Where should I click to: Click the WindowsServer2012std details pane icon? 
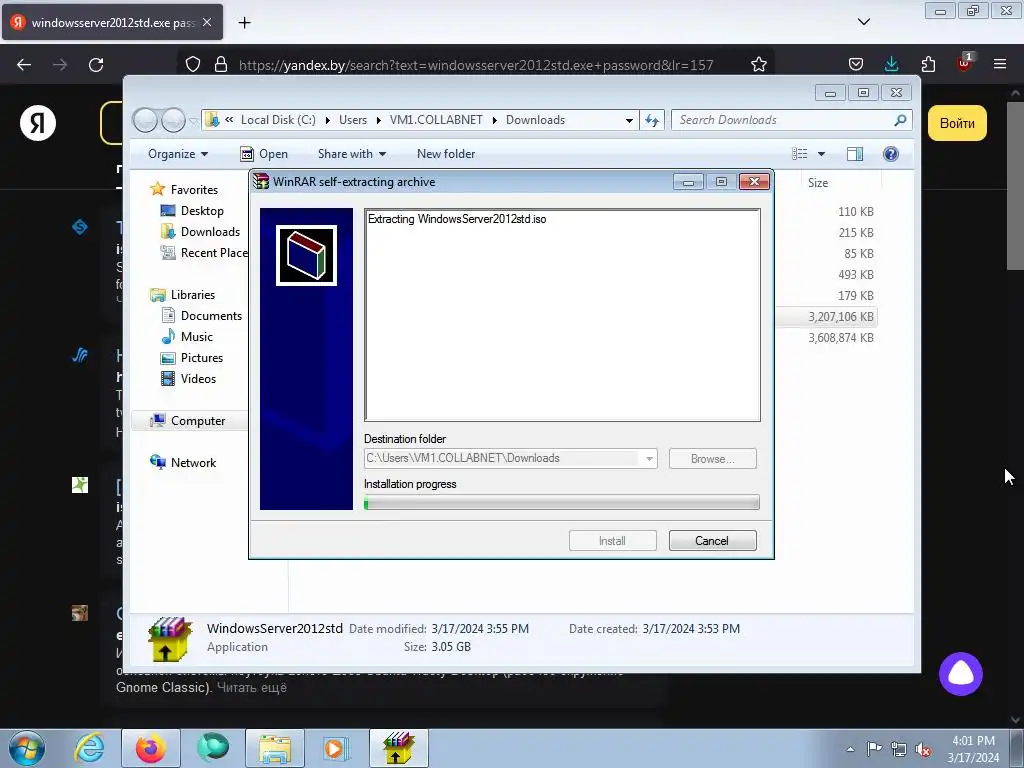click(x=170, y=639)
